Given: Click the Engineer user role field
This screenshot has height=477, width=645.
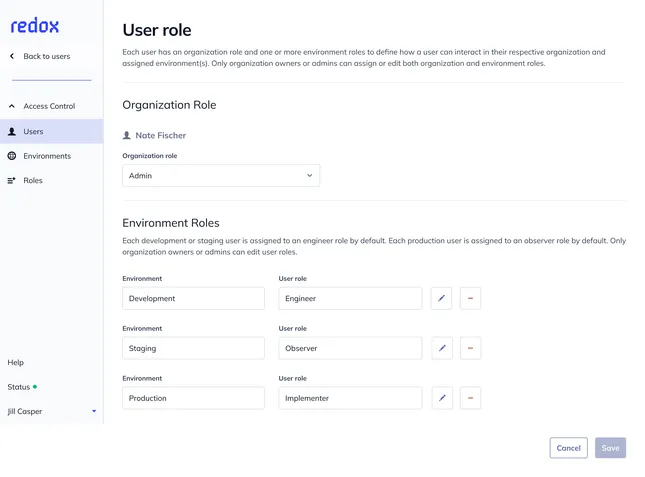Looking at the screenshot, I should (x=350, y=298).
